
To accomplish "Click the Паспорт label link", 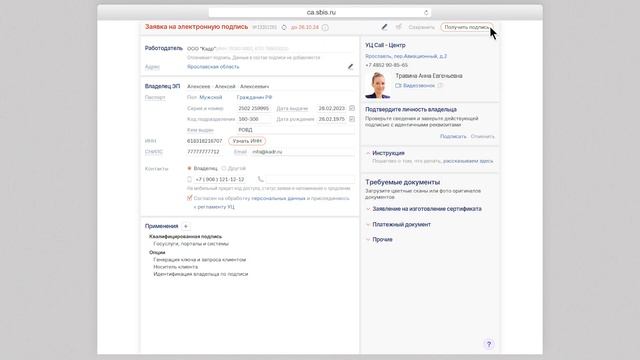I will pos(155,98).
